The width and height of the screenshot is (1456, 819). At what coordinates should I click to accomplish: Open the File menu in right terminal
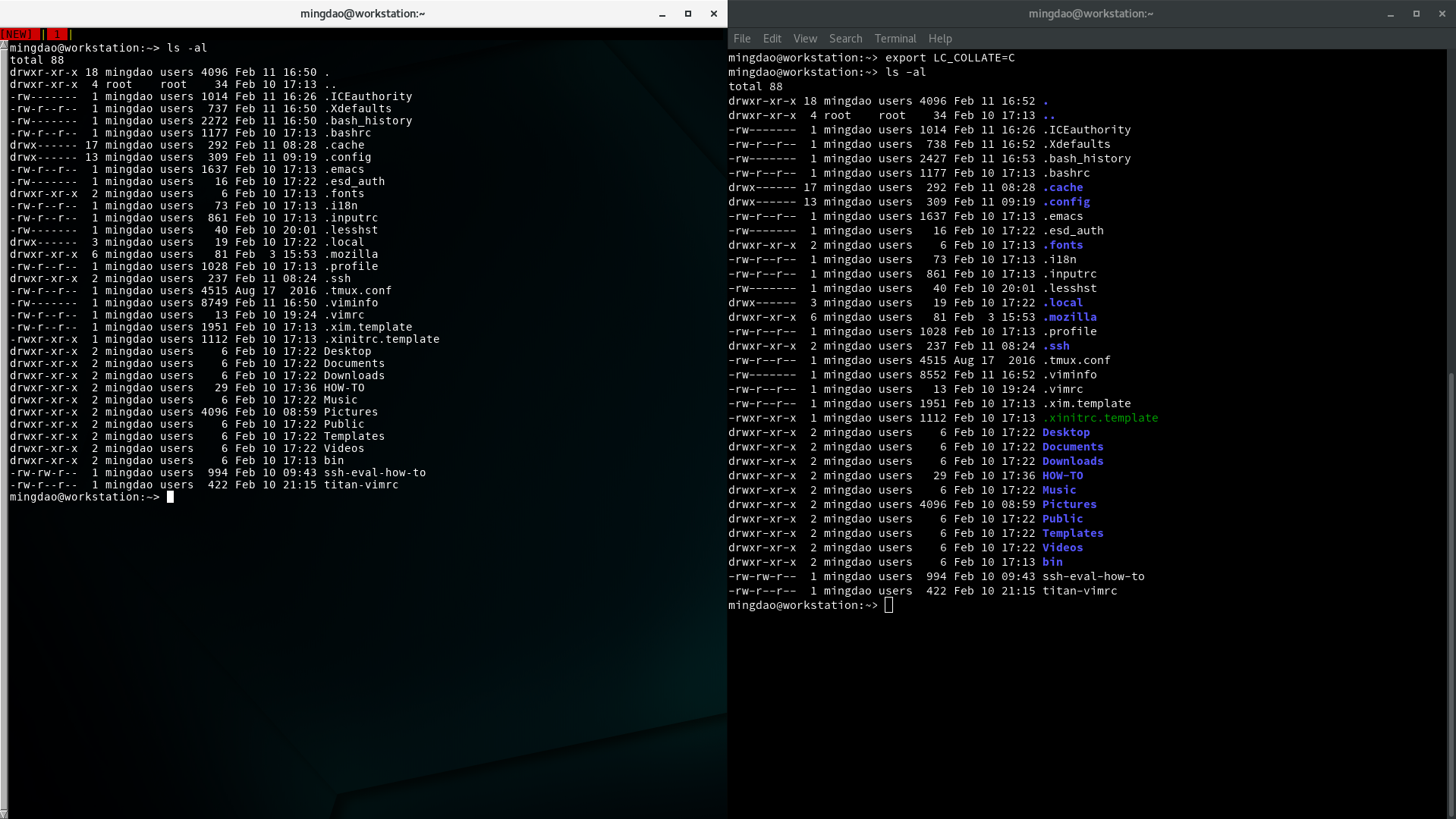pos(742,39)
